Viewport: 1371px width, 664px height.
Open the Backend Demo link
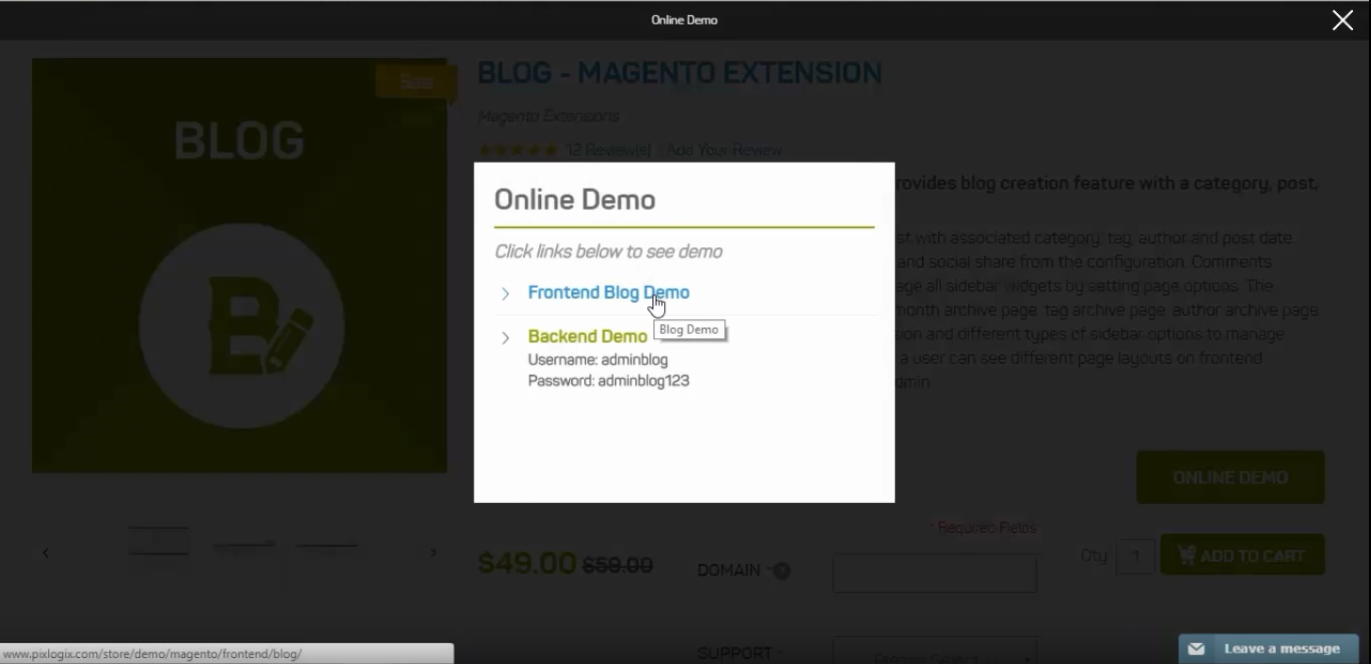(588, 336)
